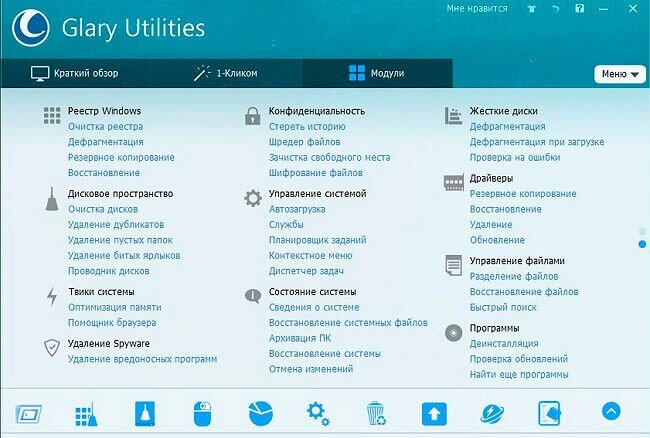Open Контекстное меню manager
The height and width of the screenshot is (438, 650).
click(x=310, y=256)
